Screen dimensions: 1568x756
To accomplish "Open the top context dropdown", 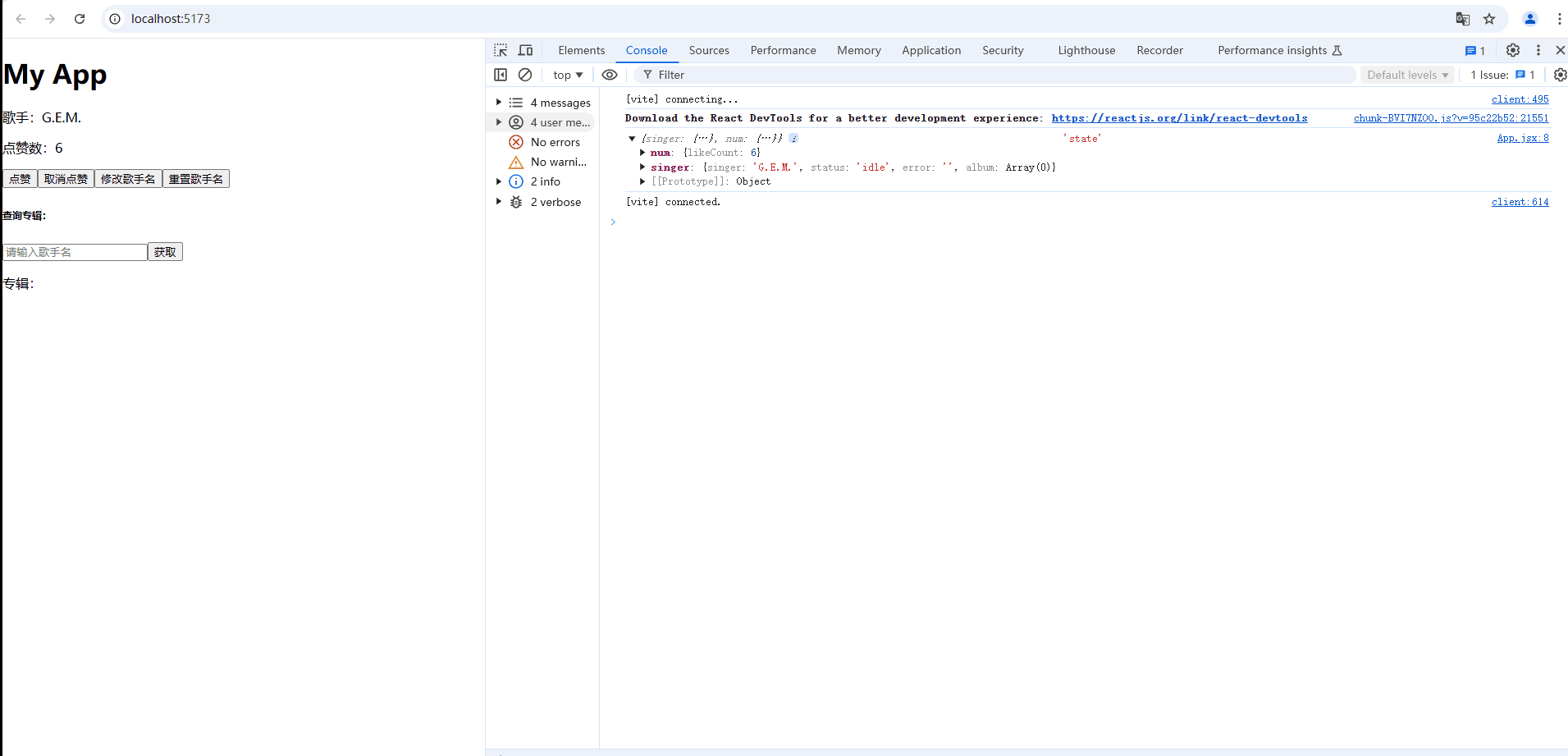I will coord(568,75).
